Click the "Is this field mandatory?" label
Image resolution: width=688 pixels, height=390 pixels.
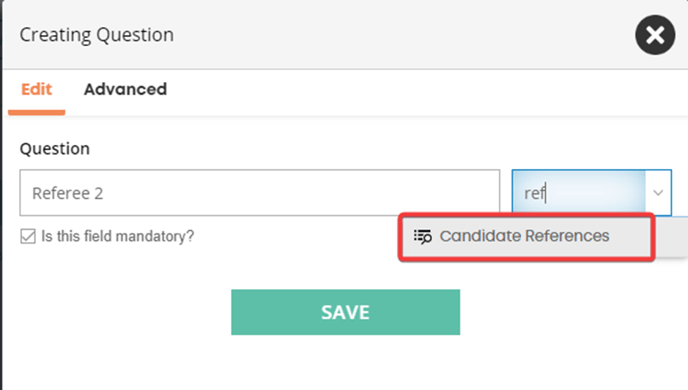coord(118,236)
